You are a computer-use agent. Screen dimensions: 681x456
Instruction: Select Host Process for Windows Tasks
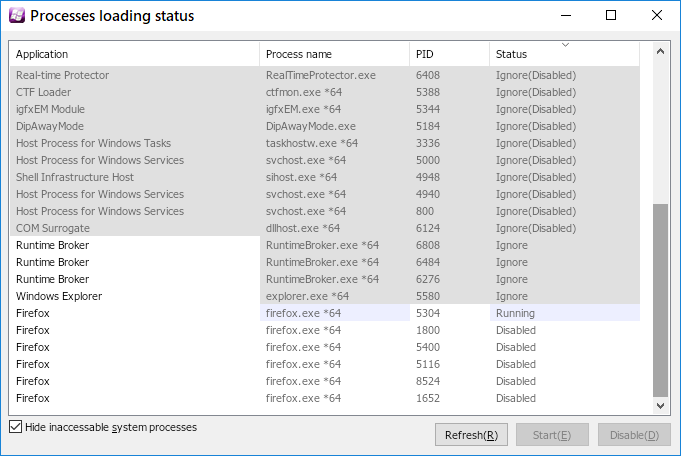tap(325, 143)
